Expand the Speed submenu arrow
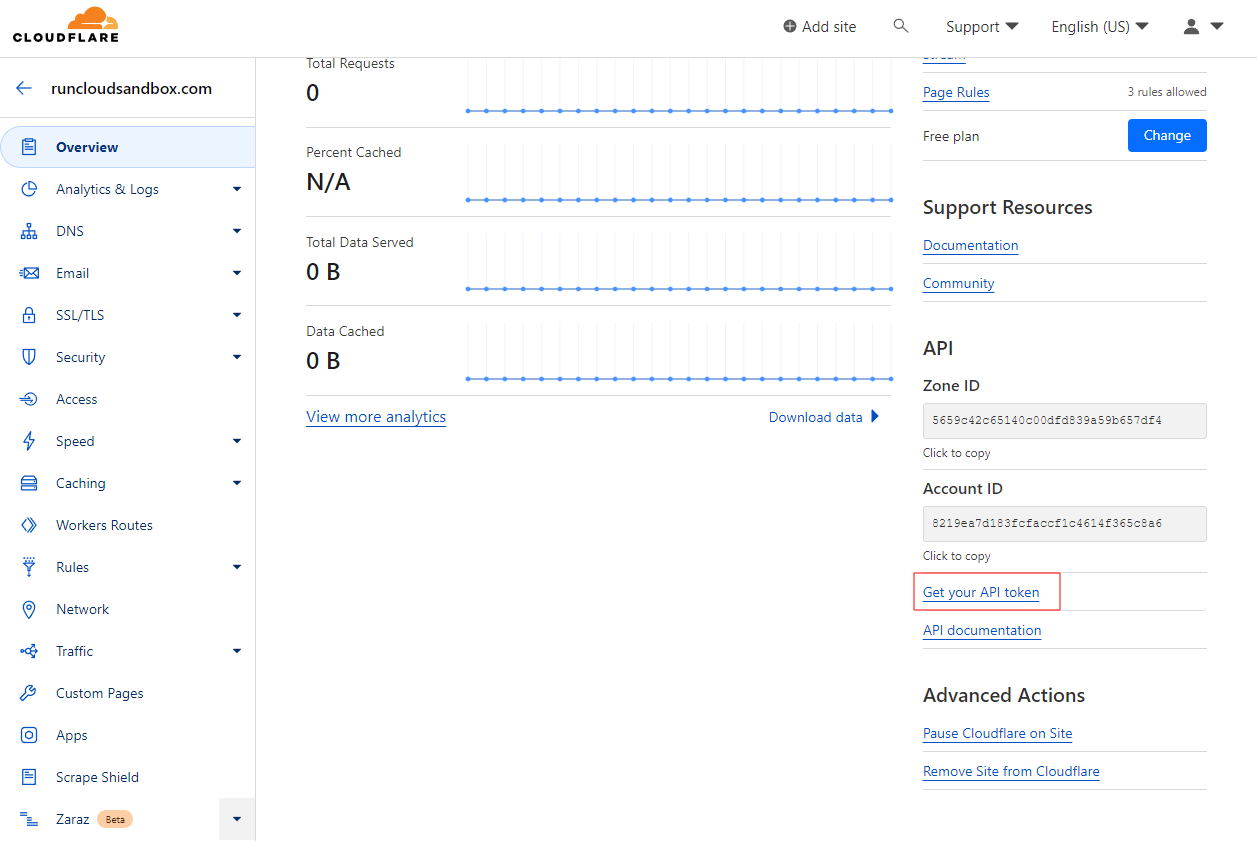 pyautogui.click(x=237, y=441)
